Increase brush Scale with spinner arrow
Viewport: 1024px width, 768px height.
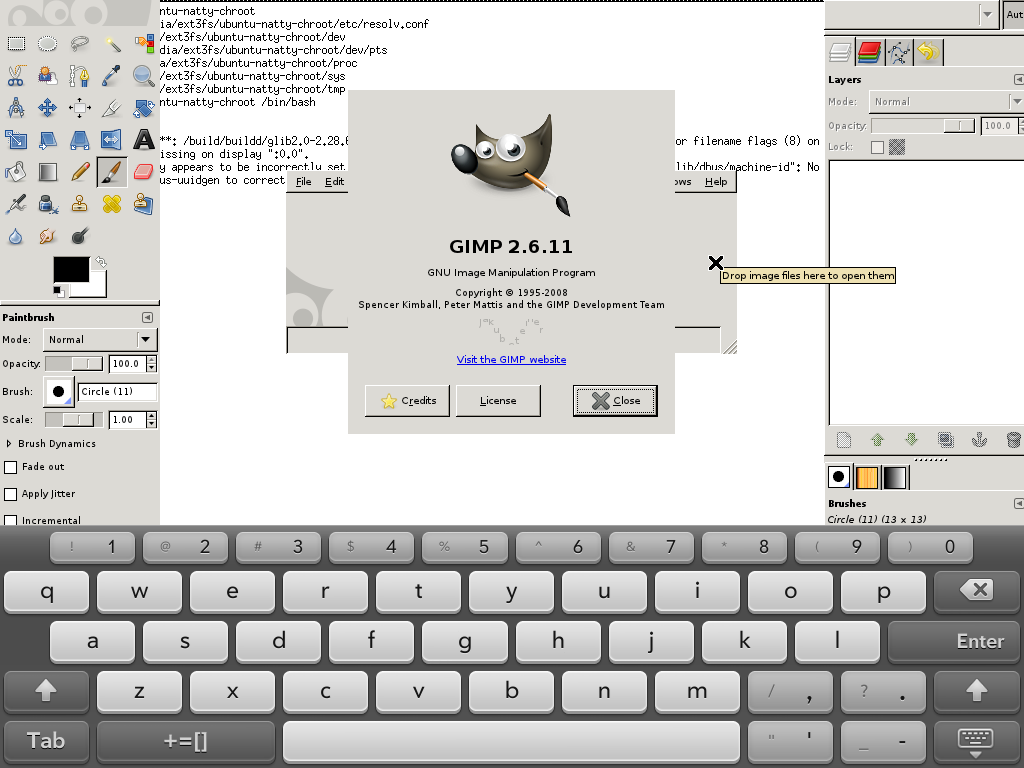(152, 415)
